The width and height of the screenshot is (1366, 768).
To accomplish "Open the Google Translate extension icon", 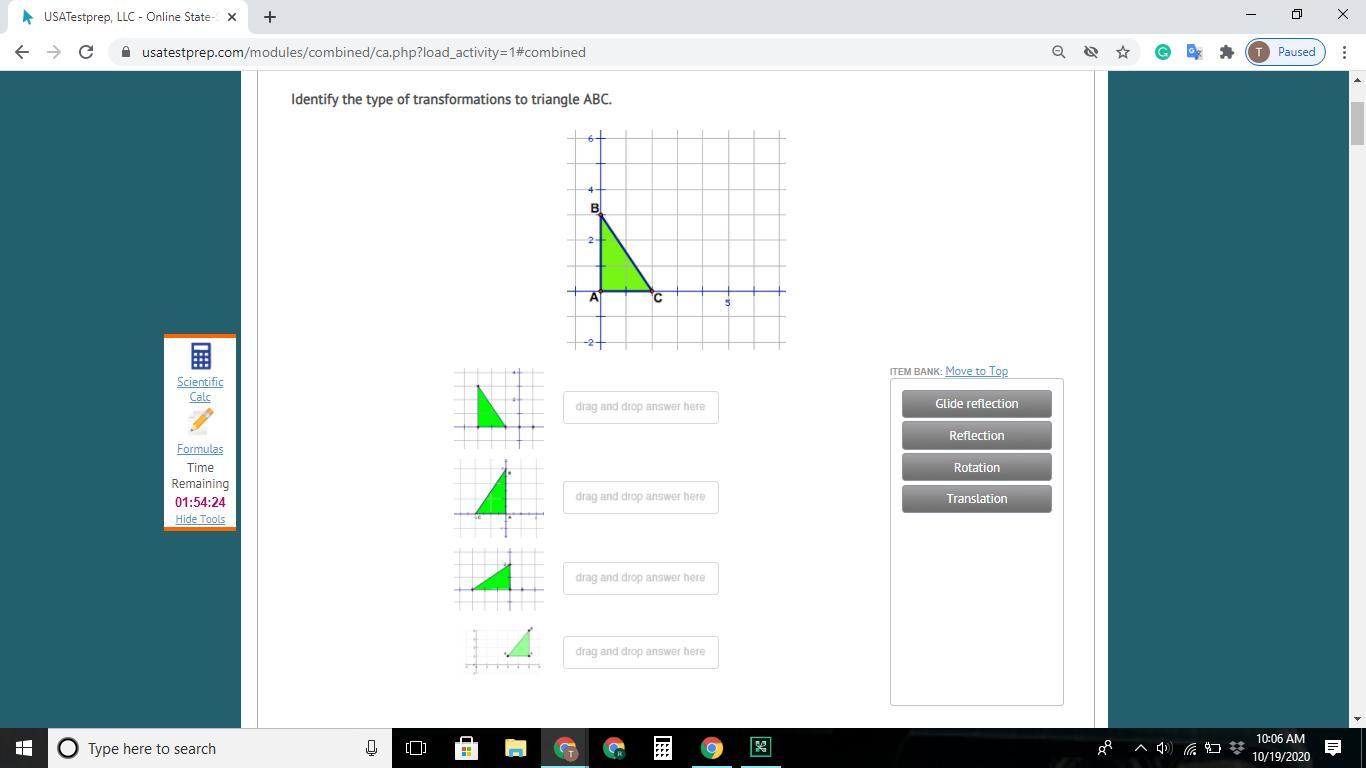I will tap(1194, 52).
